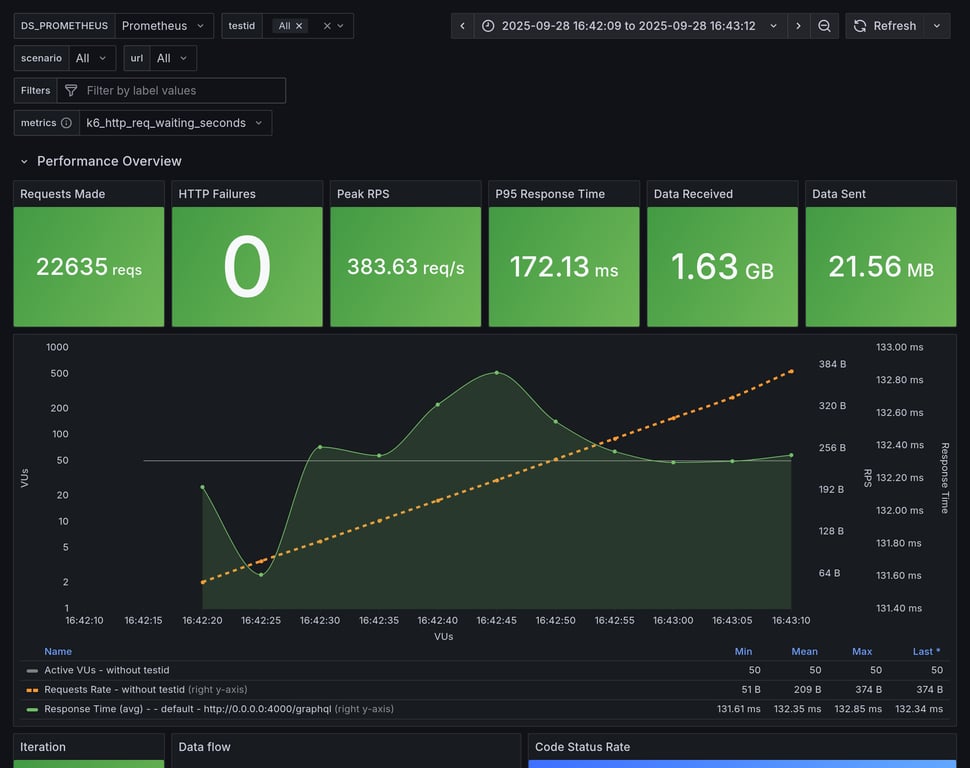Click the metrics info icon
Viewport: 970px width, 768px height.
click(x=66, y=123)
